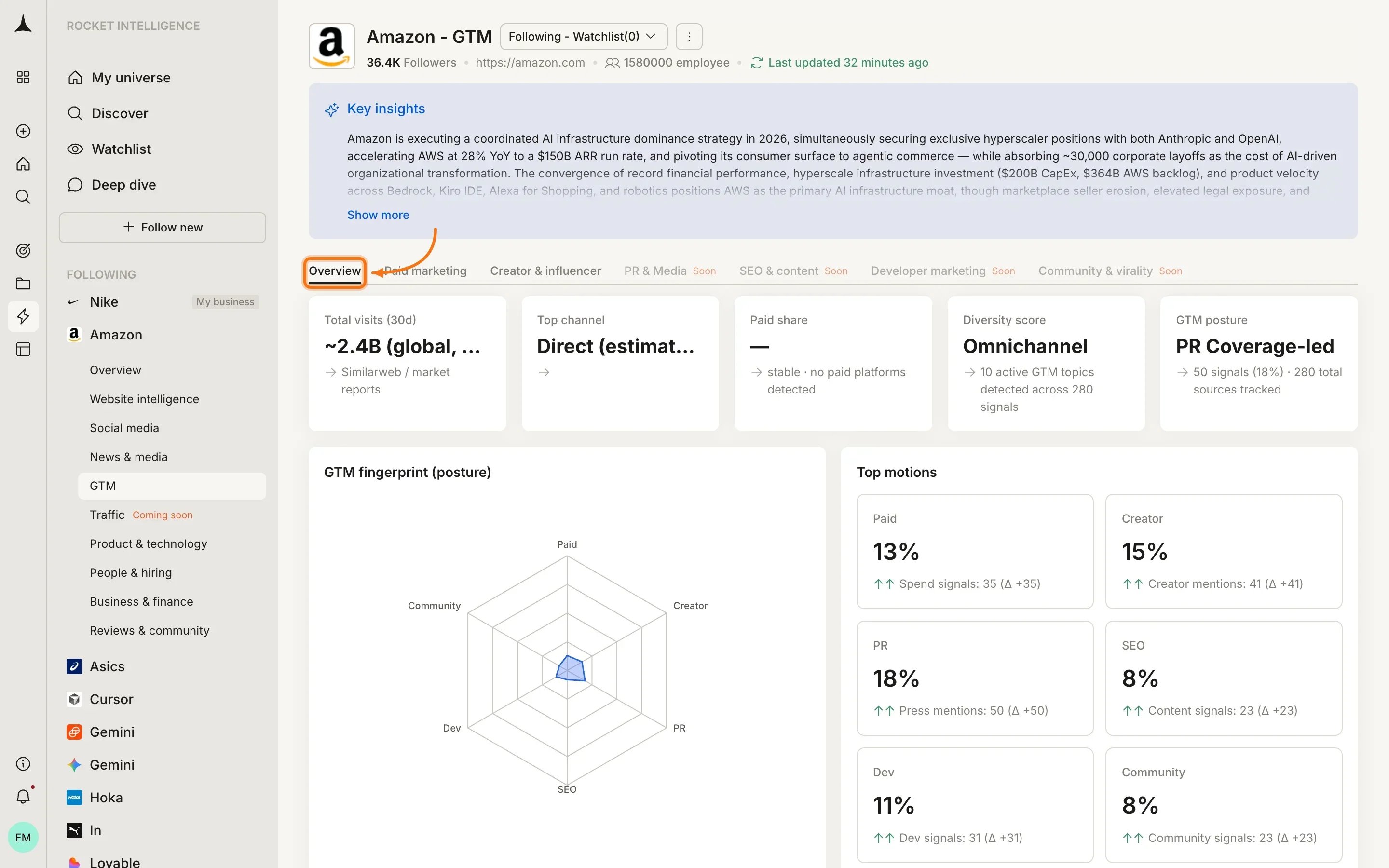Click the refresh icon beside Last updated
Image resolution: width=1389 pixels, height=868 pixels.
(757, 63)
